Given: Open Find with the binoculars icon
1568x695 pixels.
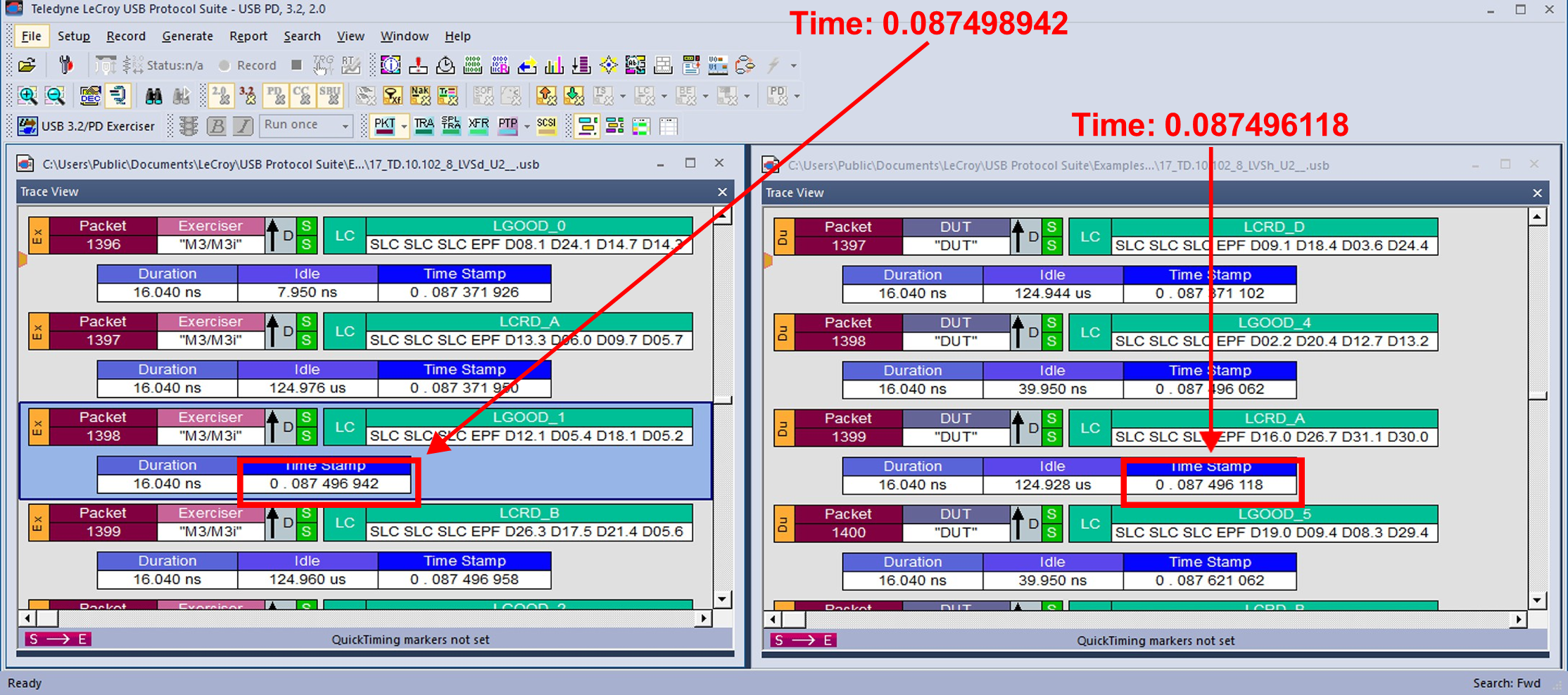Looking at the screenshot, I should point(153,96).
